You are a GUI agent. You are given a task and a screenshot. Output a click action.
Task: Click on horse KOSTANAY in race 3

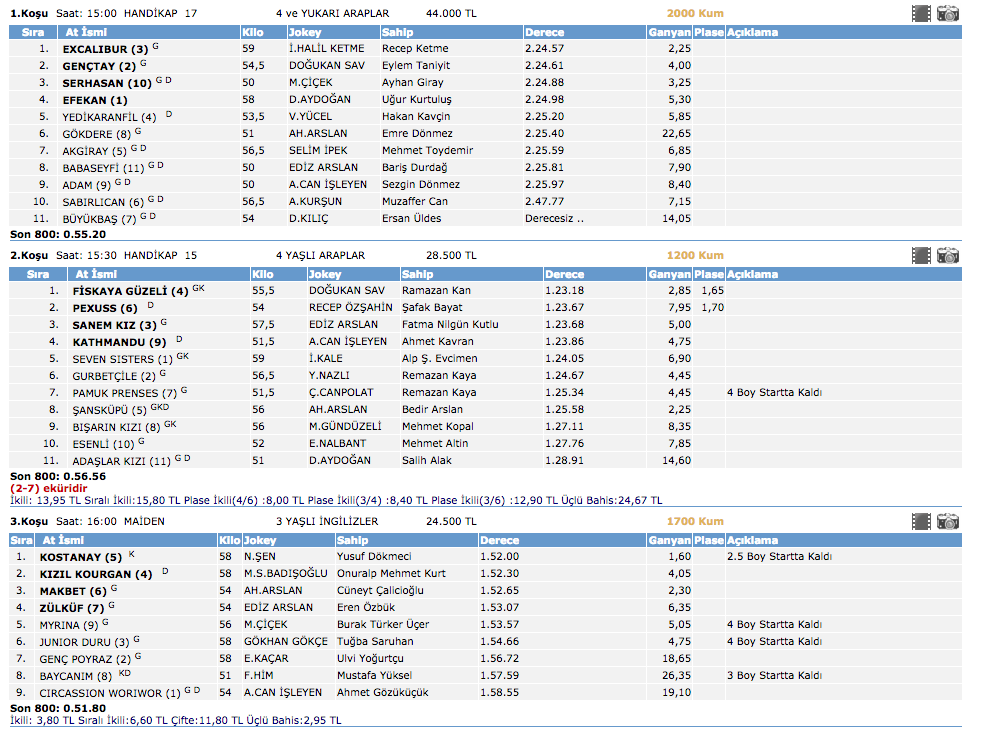(80, 557)
